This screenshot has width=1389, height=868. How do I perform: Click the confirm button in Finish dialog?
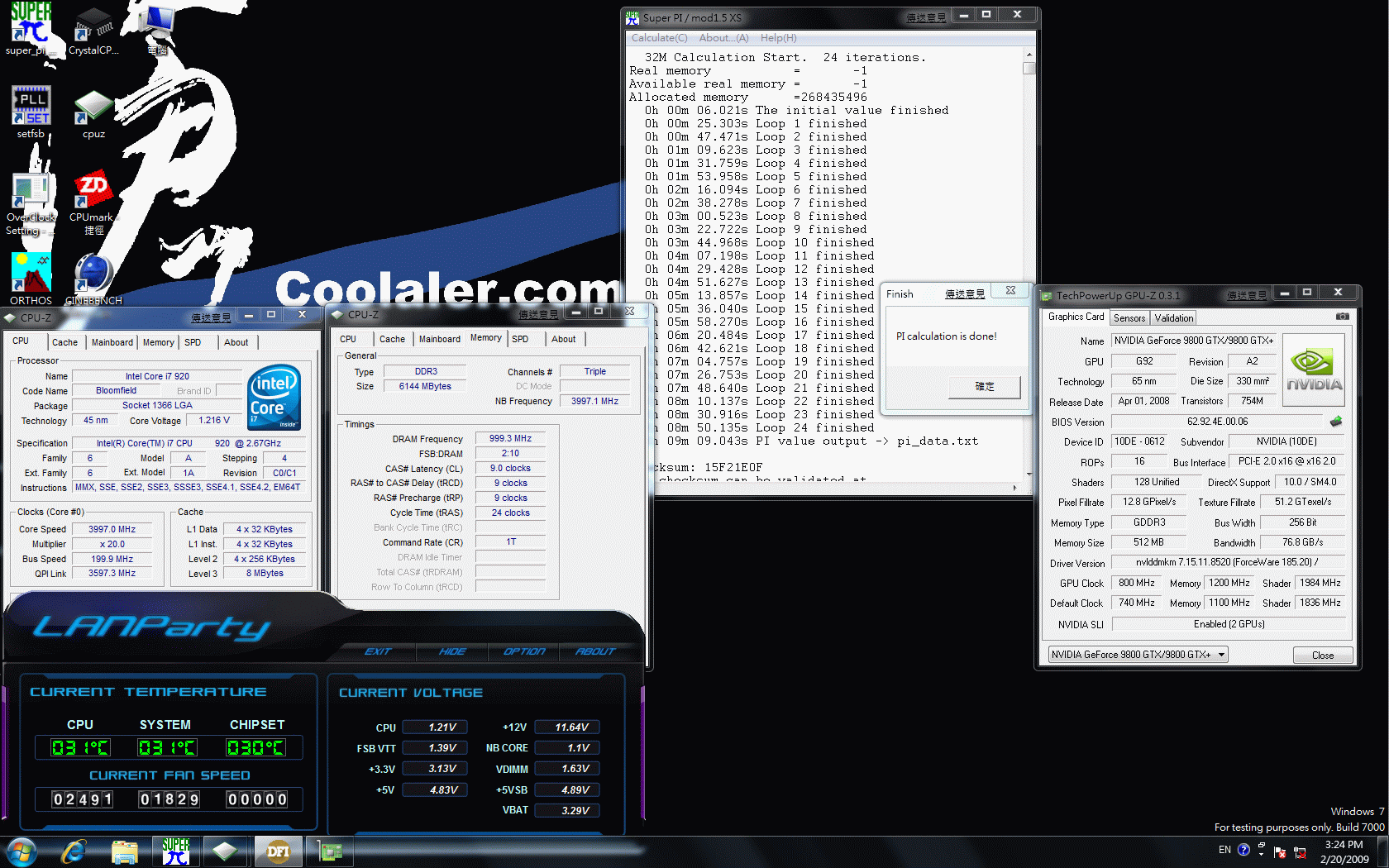pyautogui.click(x=985, y=387)
